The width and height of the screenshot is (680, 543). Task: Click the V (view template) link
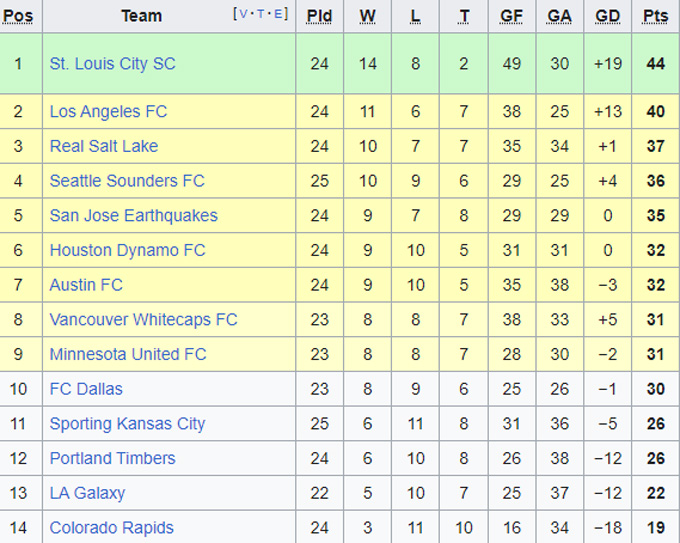pos(243,14)
